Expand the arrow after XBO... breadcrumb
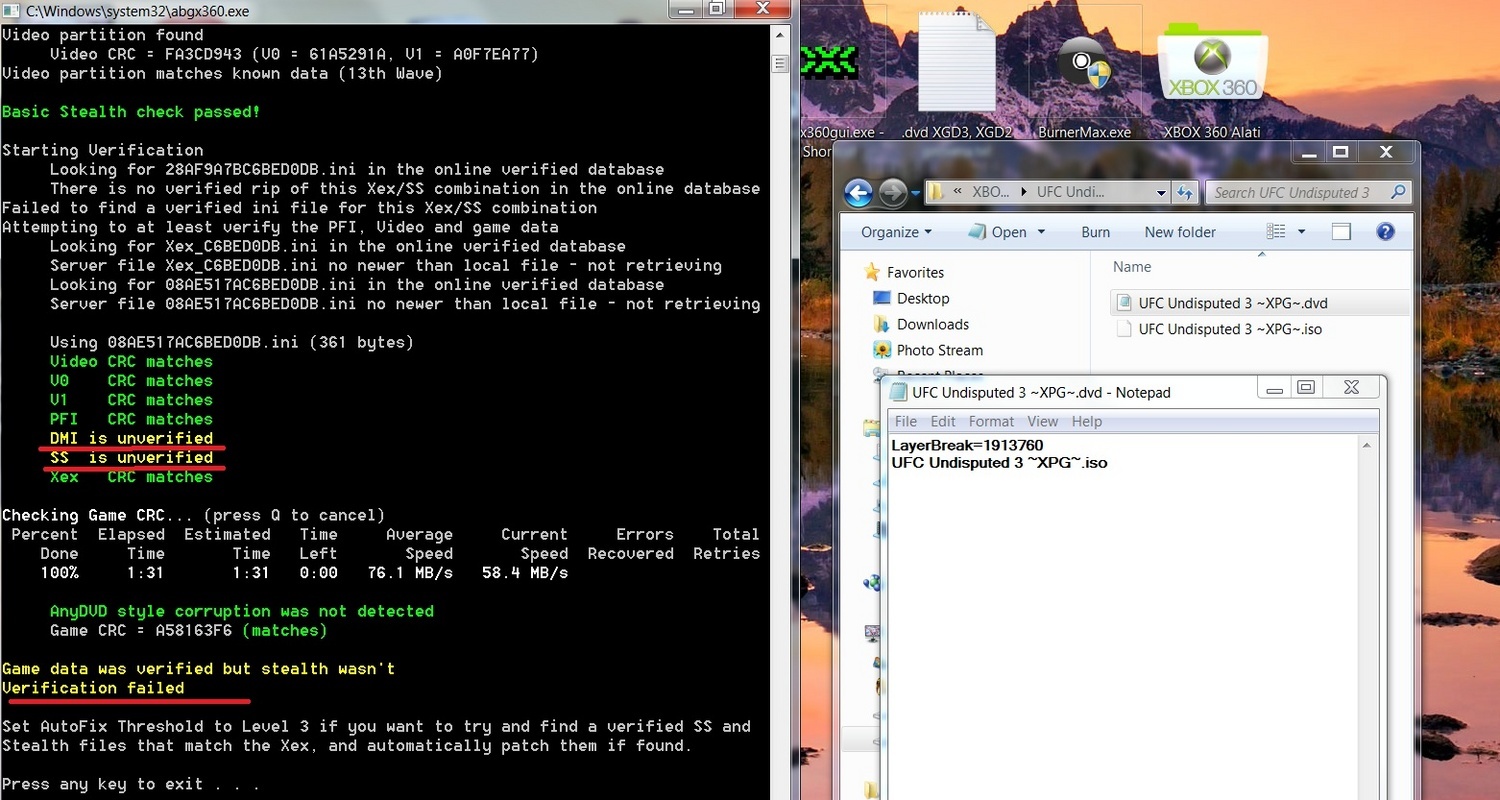The height and width of the screenshot is (800, 1500). (1022, 192)
